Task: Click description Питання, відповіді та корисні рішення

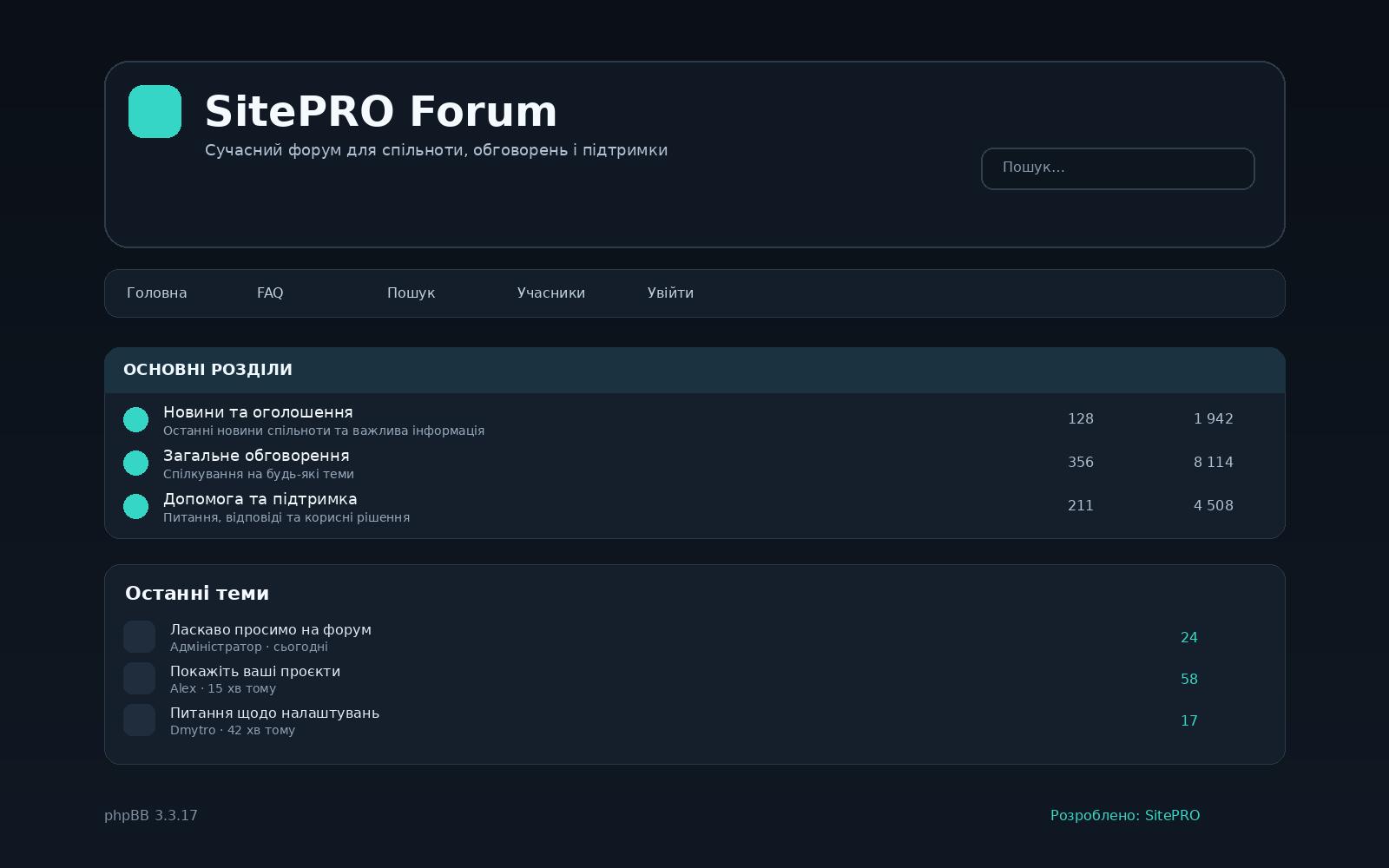Action: (x=286, y=517)
